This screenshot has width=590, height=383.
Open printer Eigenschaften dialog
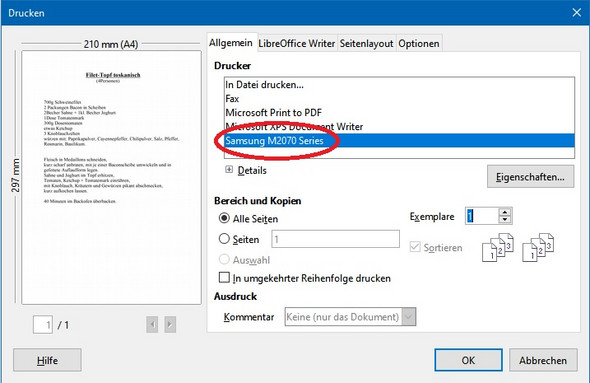[x=530, y=176]
